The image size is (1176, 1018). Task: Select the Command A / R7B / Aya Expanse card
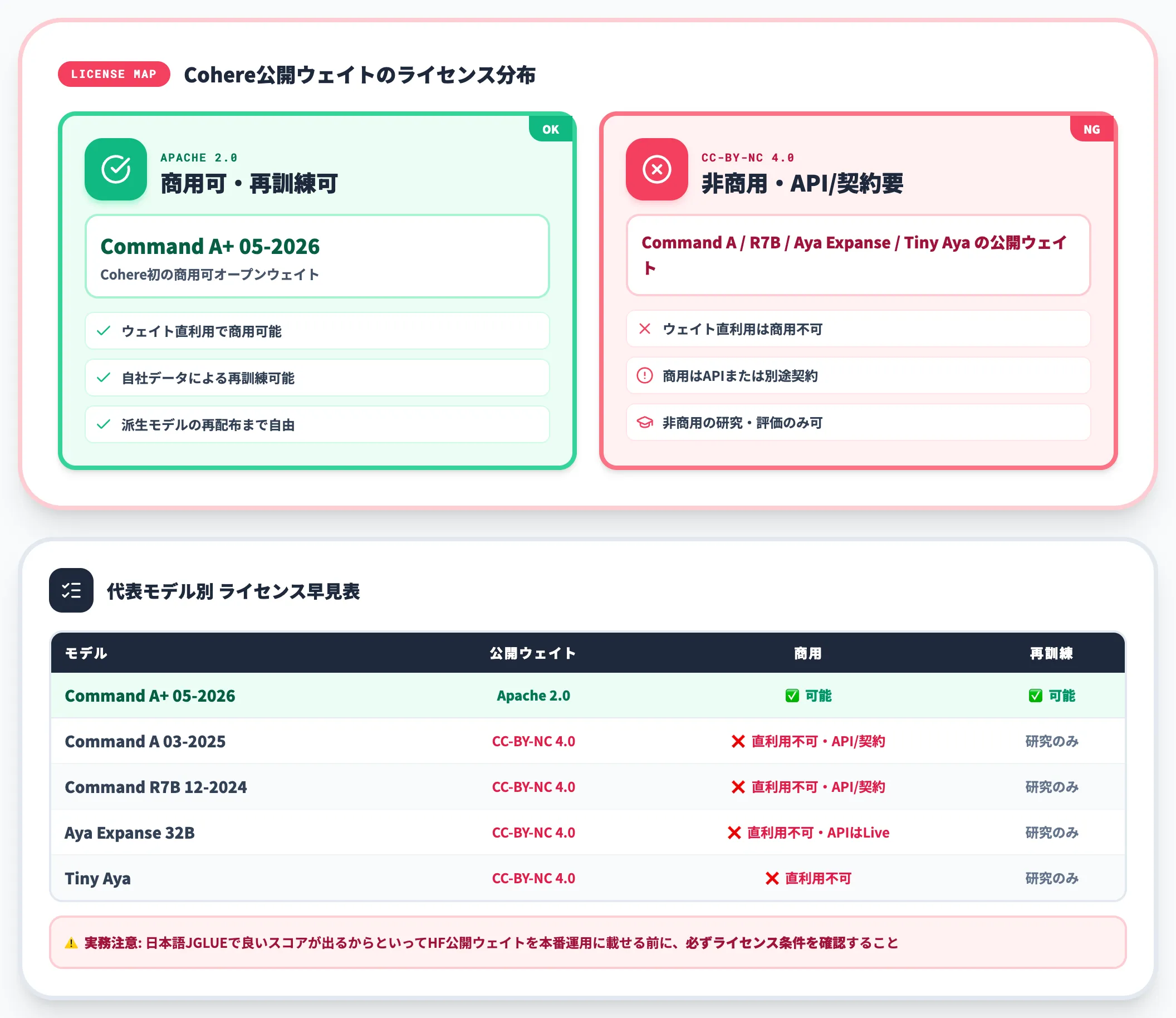[x=858, y=255]
